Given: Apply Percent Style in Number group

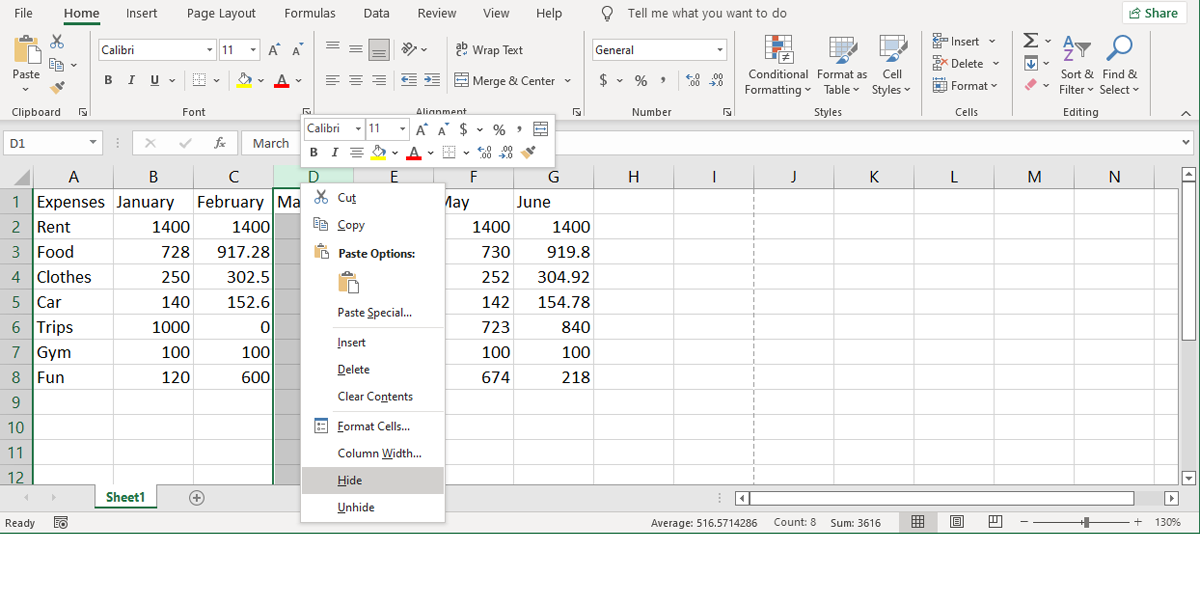Looking at the screenshot, I should 641,80.
